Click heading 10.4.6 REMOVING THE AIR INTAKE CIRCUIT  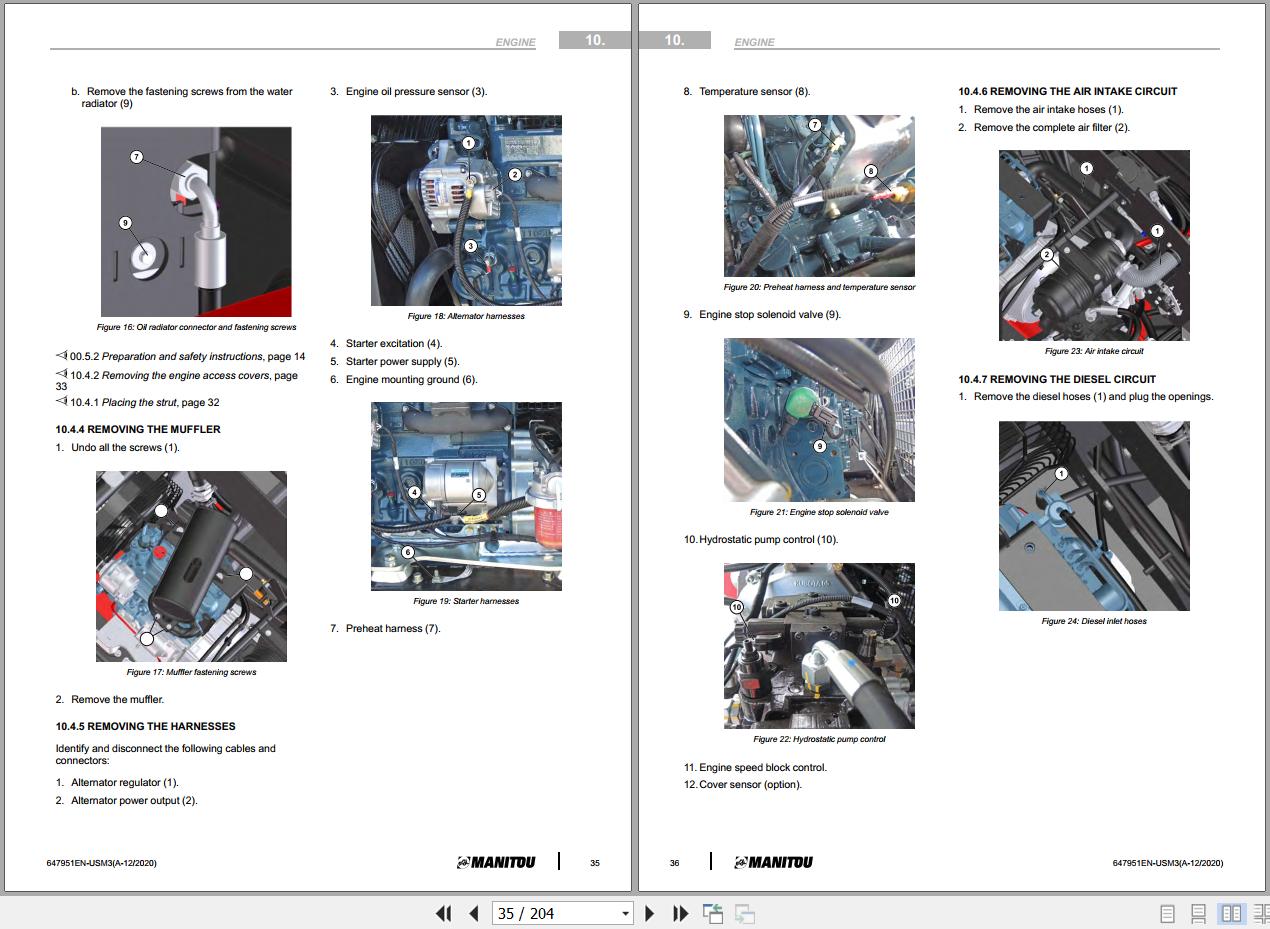pos(1068,91)
